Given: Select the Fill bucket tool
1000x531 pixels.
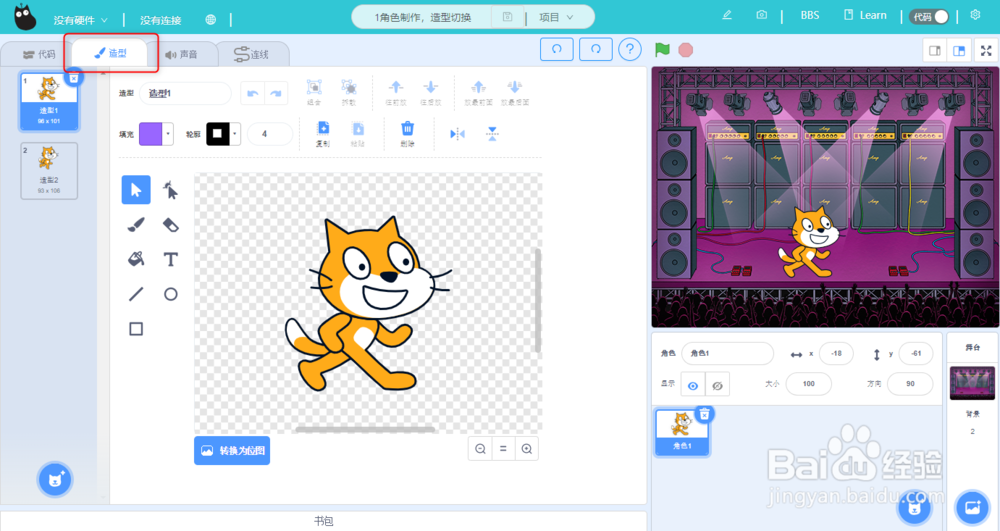Looking at the screenshot, I should 136,259.
